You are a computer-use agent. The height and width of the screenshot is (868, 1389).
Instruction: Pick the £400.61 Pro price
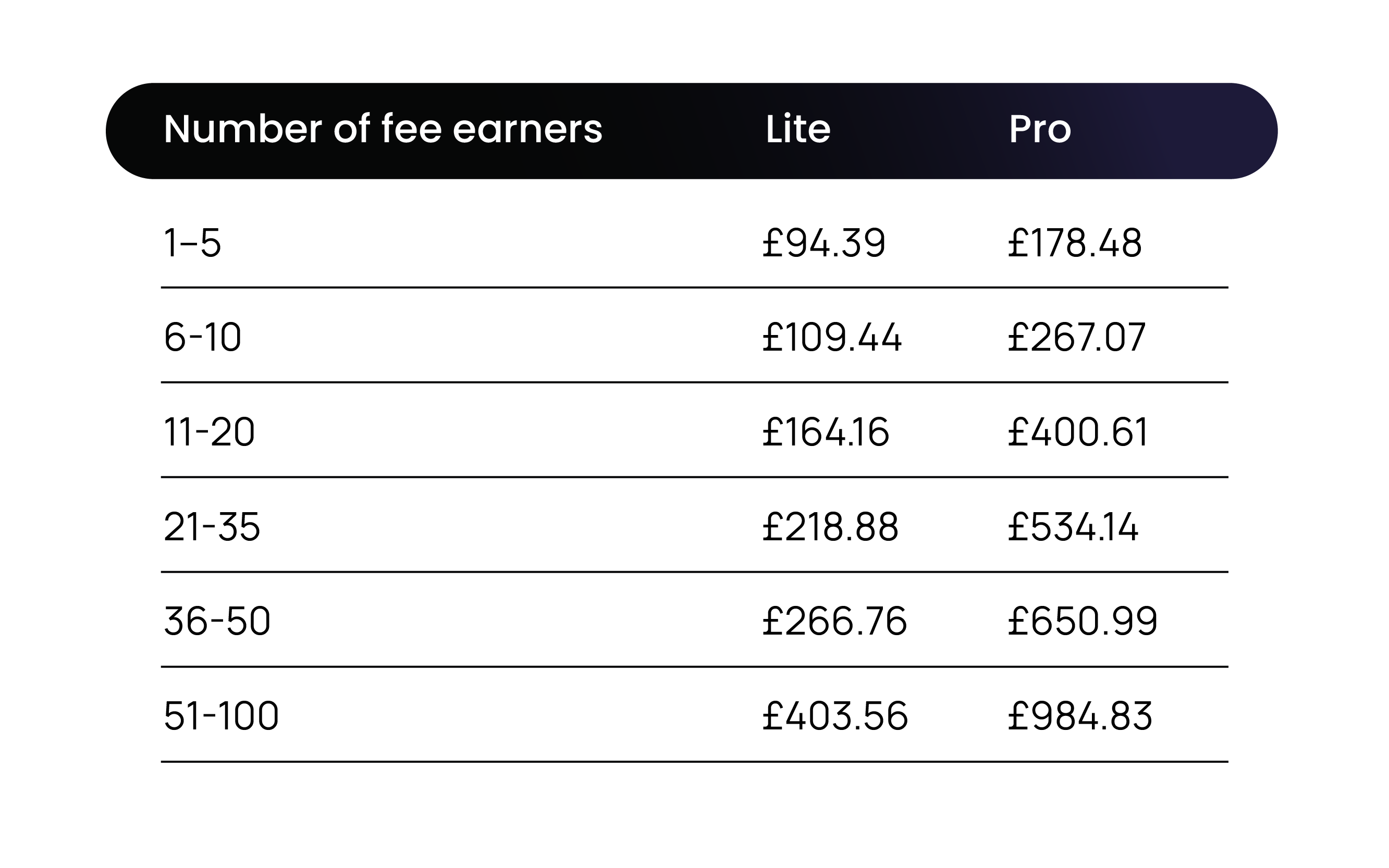(x=1078, y=432)
